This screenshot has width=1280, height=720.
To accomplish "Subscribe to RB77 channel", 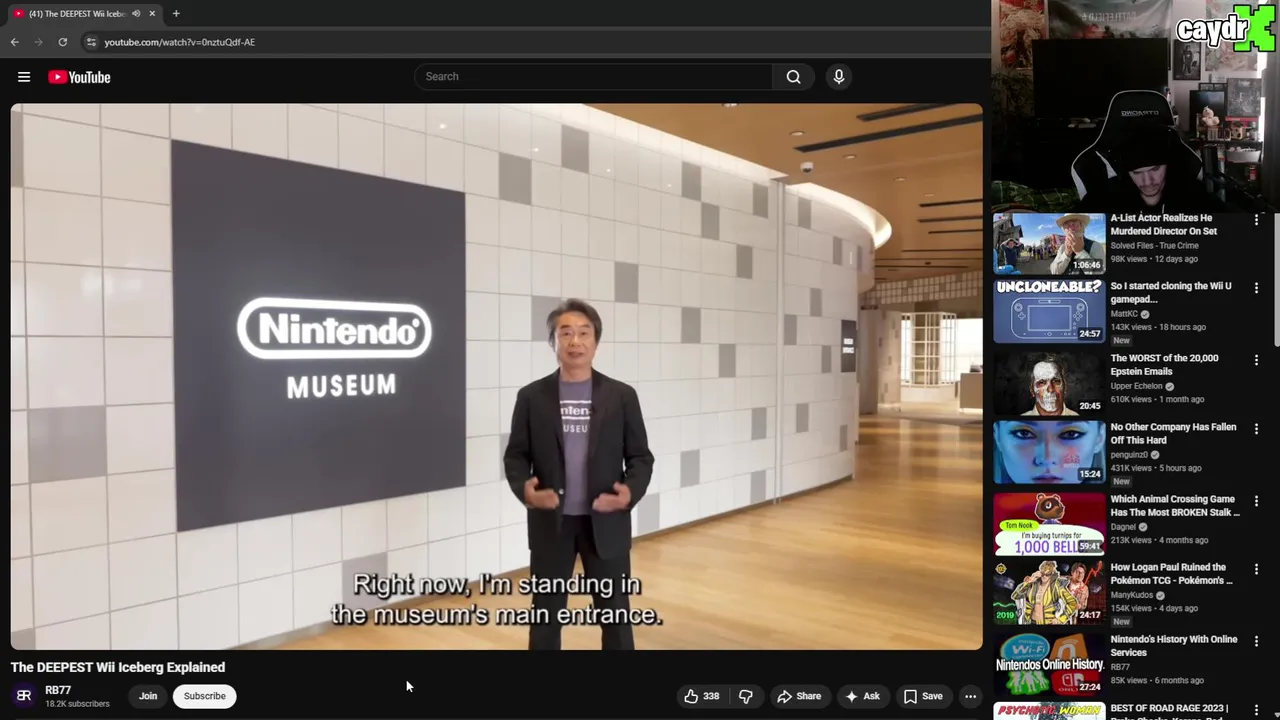I will 204,696.
